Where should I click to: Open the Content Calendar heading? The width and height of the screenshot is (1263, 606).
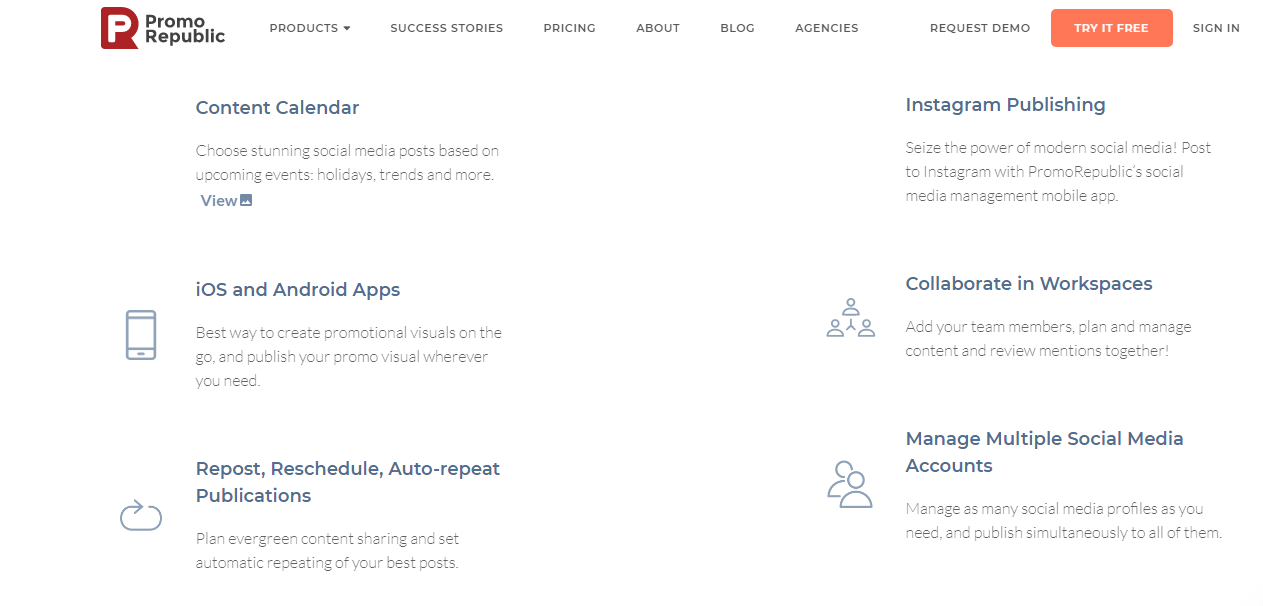tap(277, 107)
